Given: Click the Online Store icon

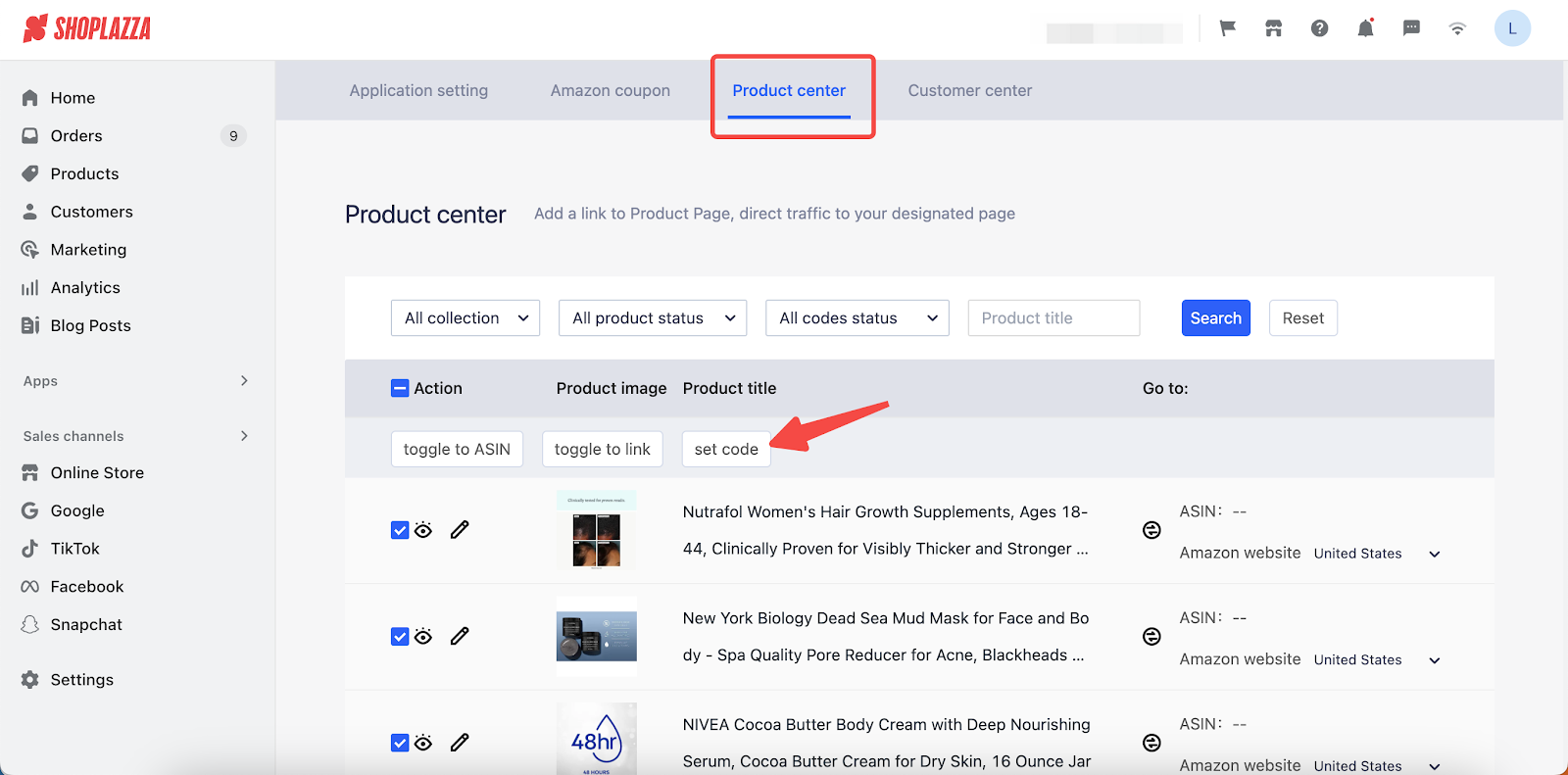Looking at the screenshot, I should [30, 473].
